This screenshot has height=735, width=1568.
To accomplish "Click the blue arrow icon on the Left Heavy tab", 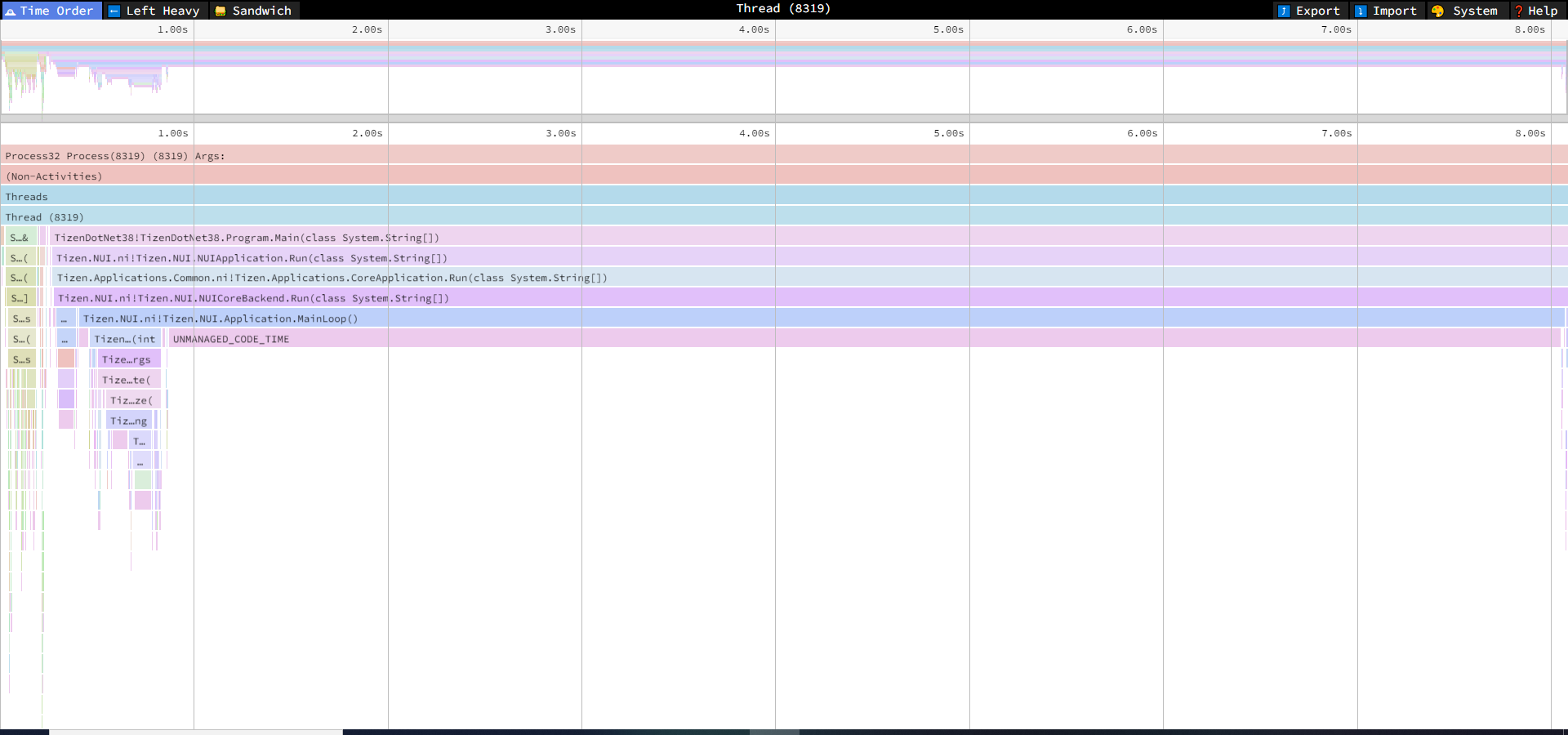I will tap(115, 11).
